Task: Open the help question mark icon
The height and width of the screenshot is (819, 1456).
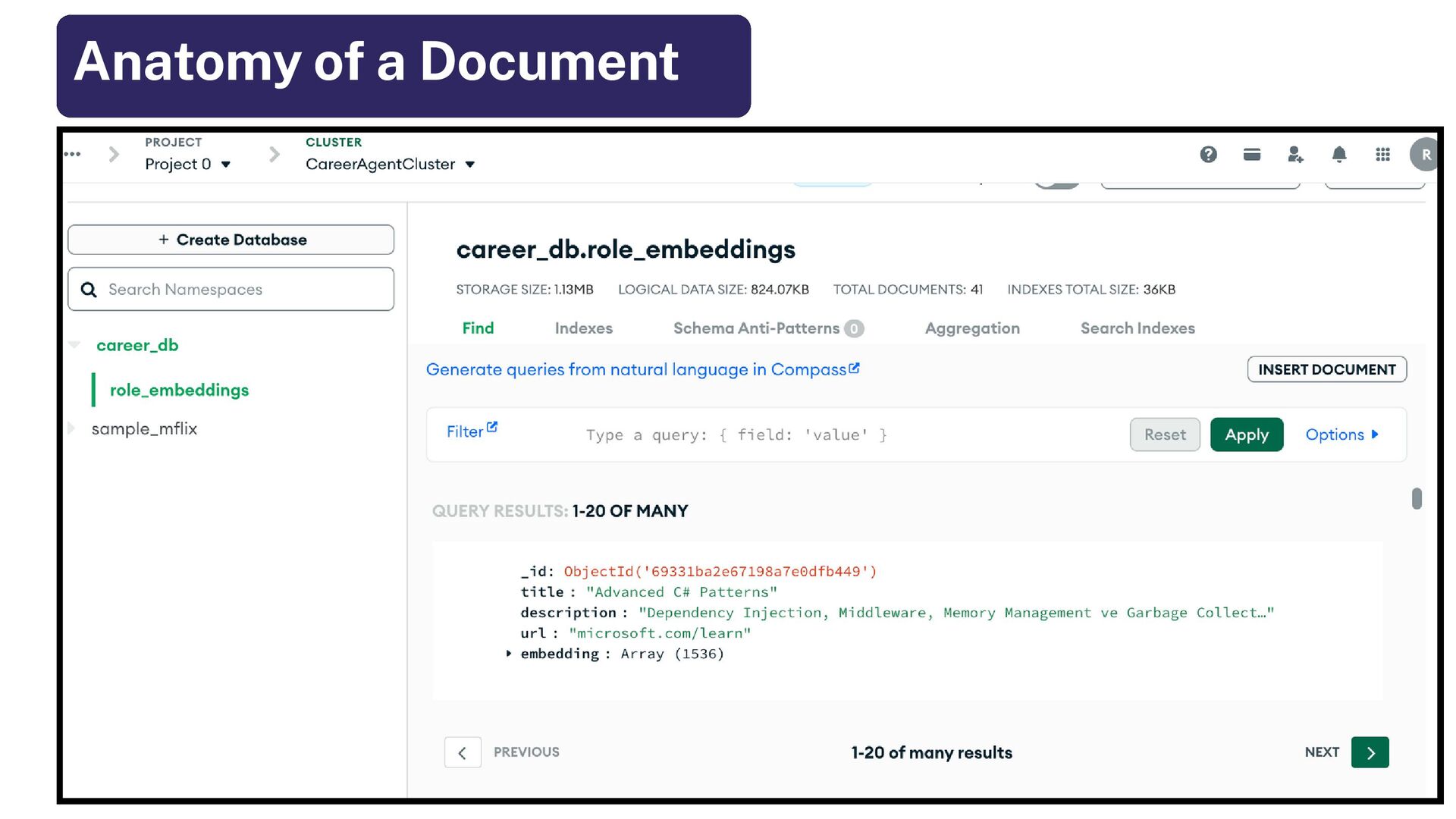Action: 1208,155
